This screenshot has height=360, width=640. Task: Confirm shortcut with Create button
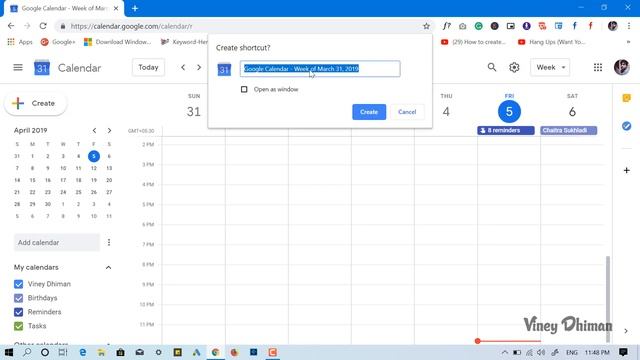click(x=369, y=112)
